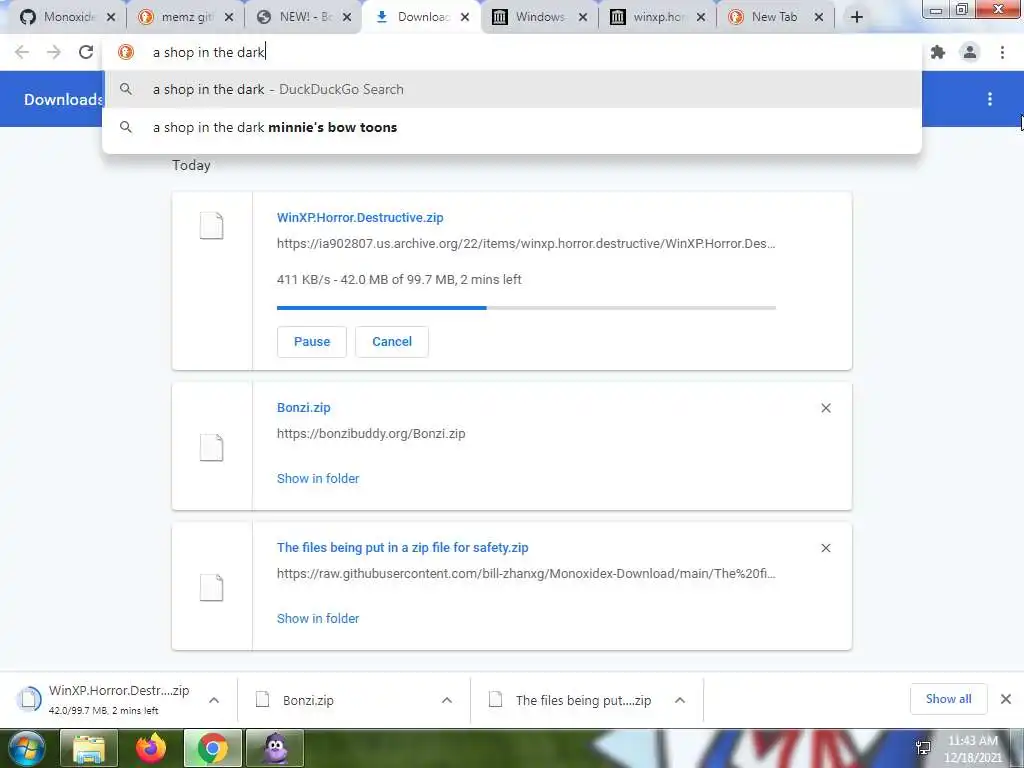This screenshot has width=1024, height=768.
Task: Click file icon of WinXP.Horror.Destructive.zip card
Action: tap(212, 226)
